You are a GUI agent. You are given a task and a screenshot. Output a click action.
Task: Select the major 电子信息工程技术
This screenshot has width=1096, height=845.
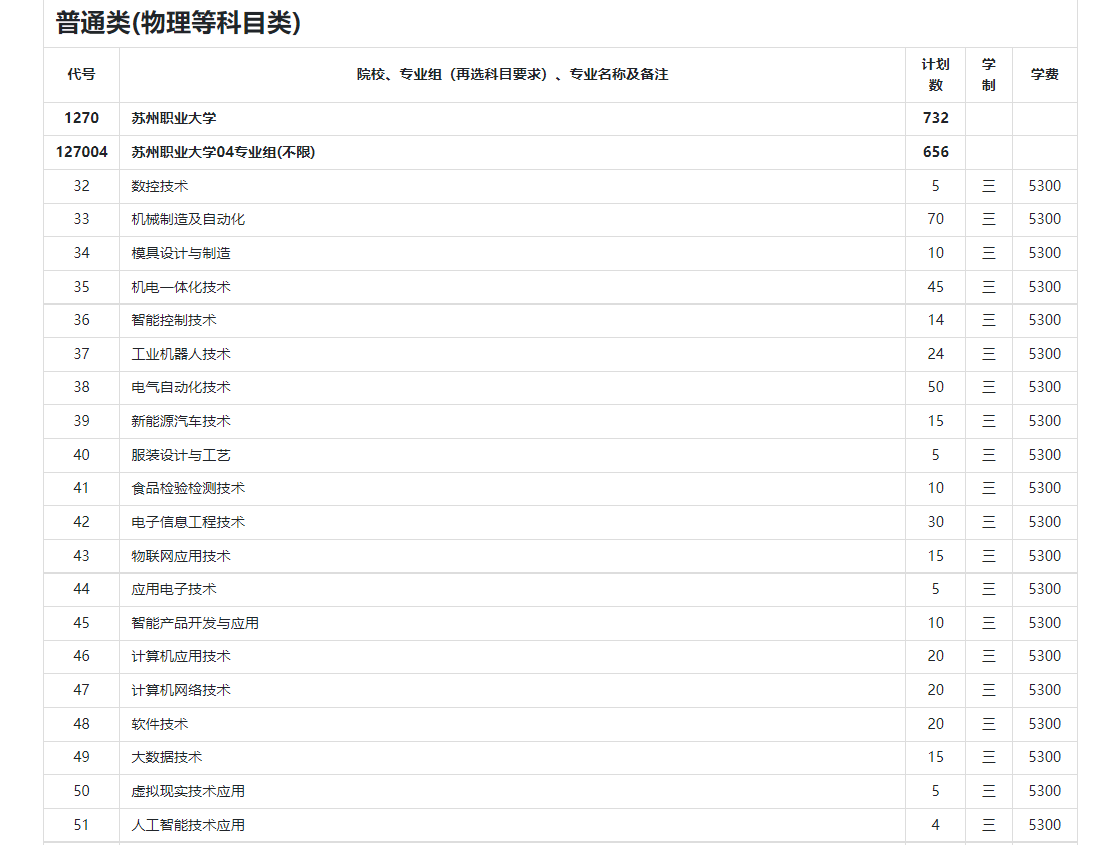coord(188,522)
